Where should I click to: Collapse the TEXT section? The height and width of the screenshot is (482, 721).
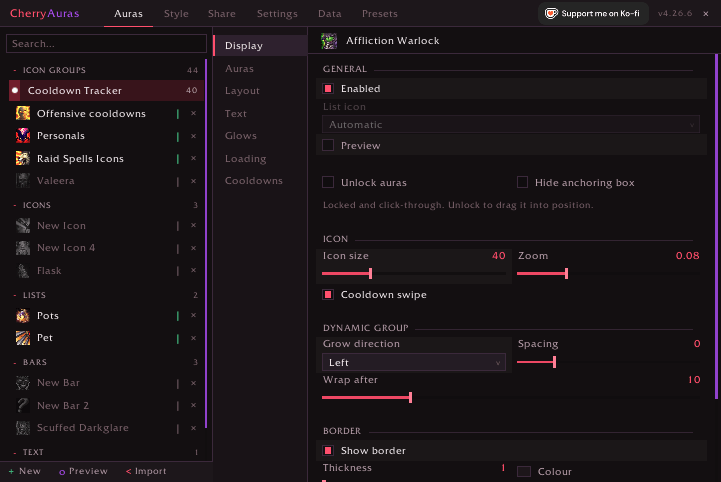[x=15, y=453]
